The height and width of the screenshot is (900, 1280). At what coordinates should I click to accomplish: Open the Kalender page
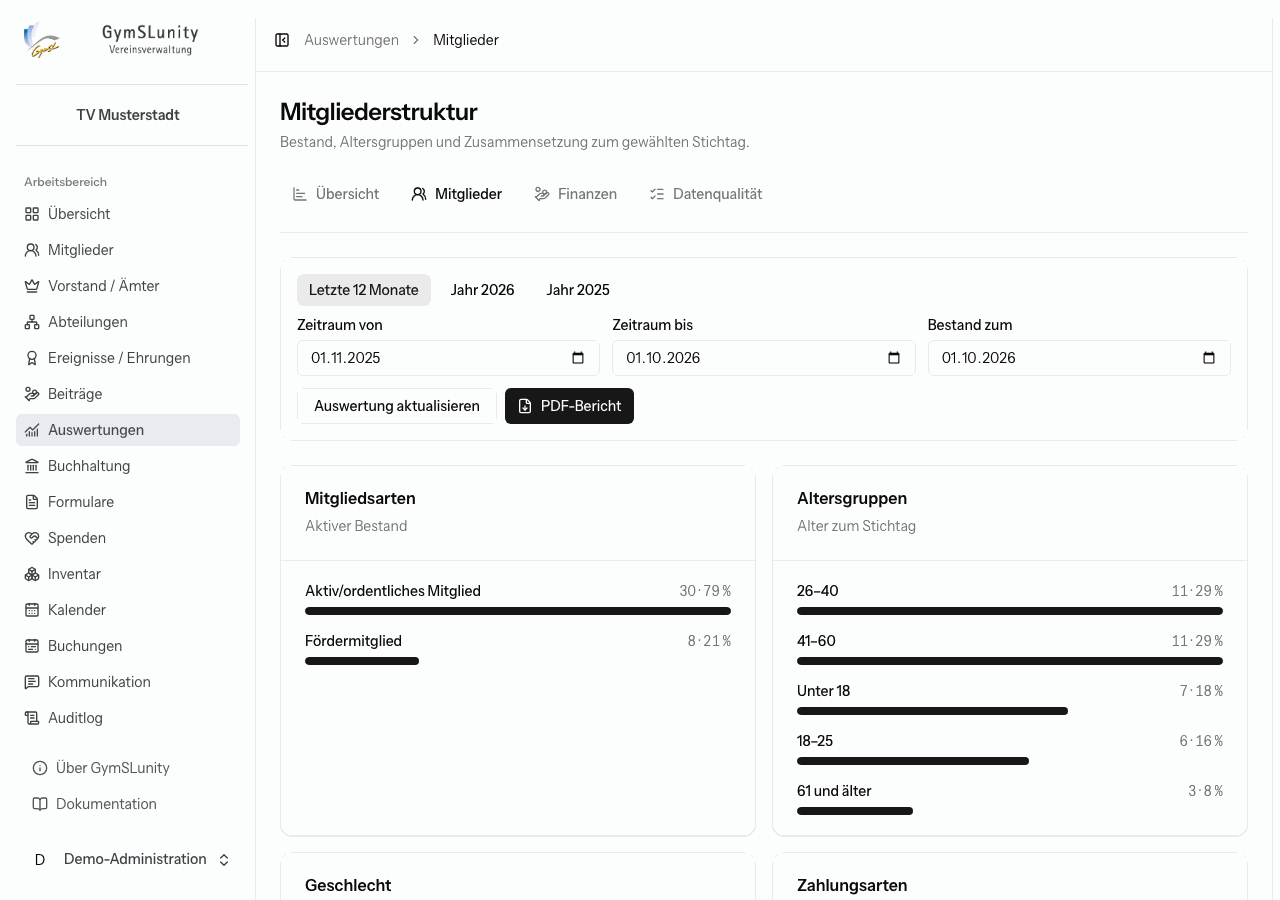click(128, 610)
